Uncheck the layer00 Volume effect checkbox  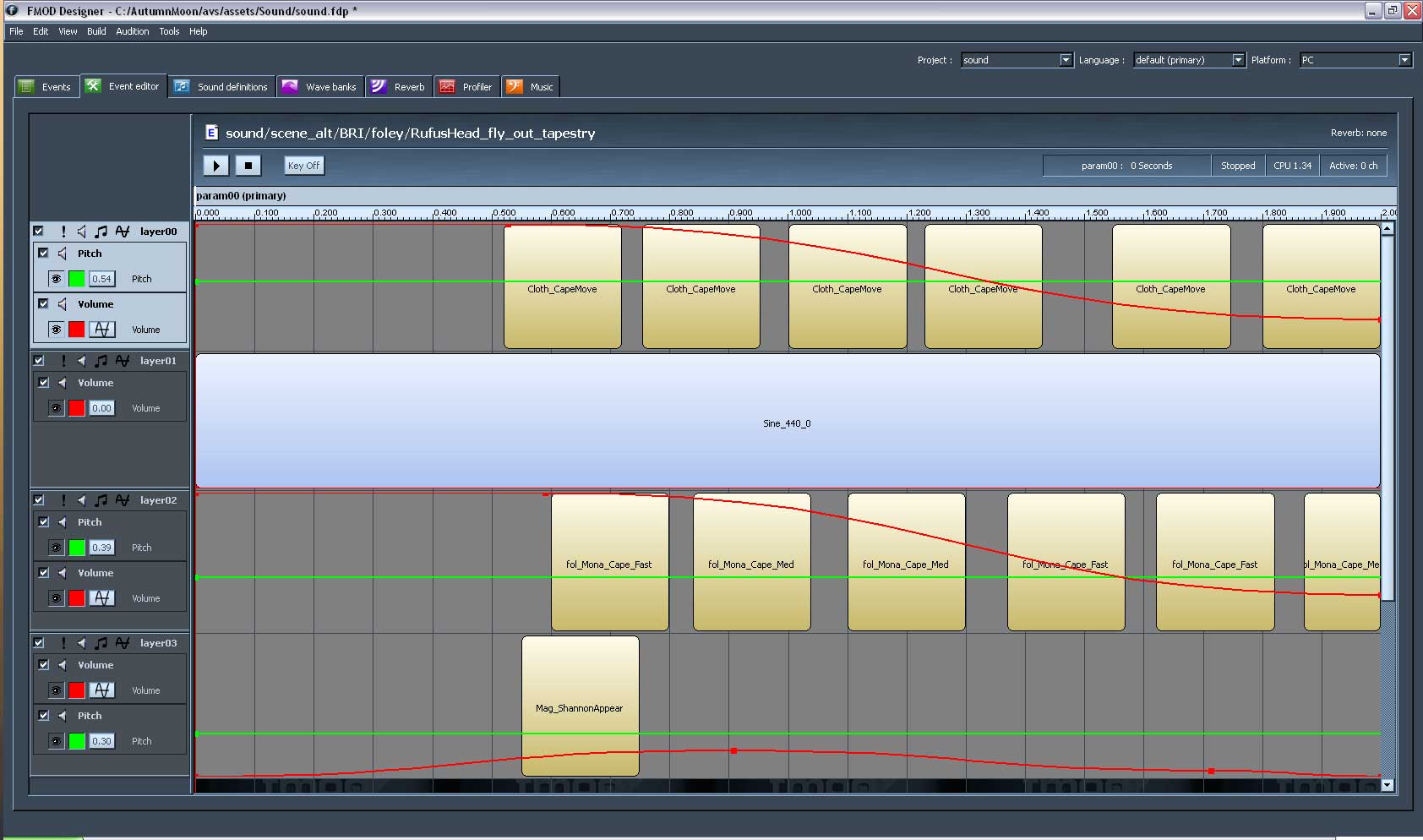point(44,303)
